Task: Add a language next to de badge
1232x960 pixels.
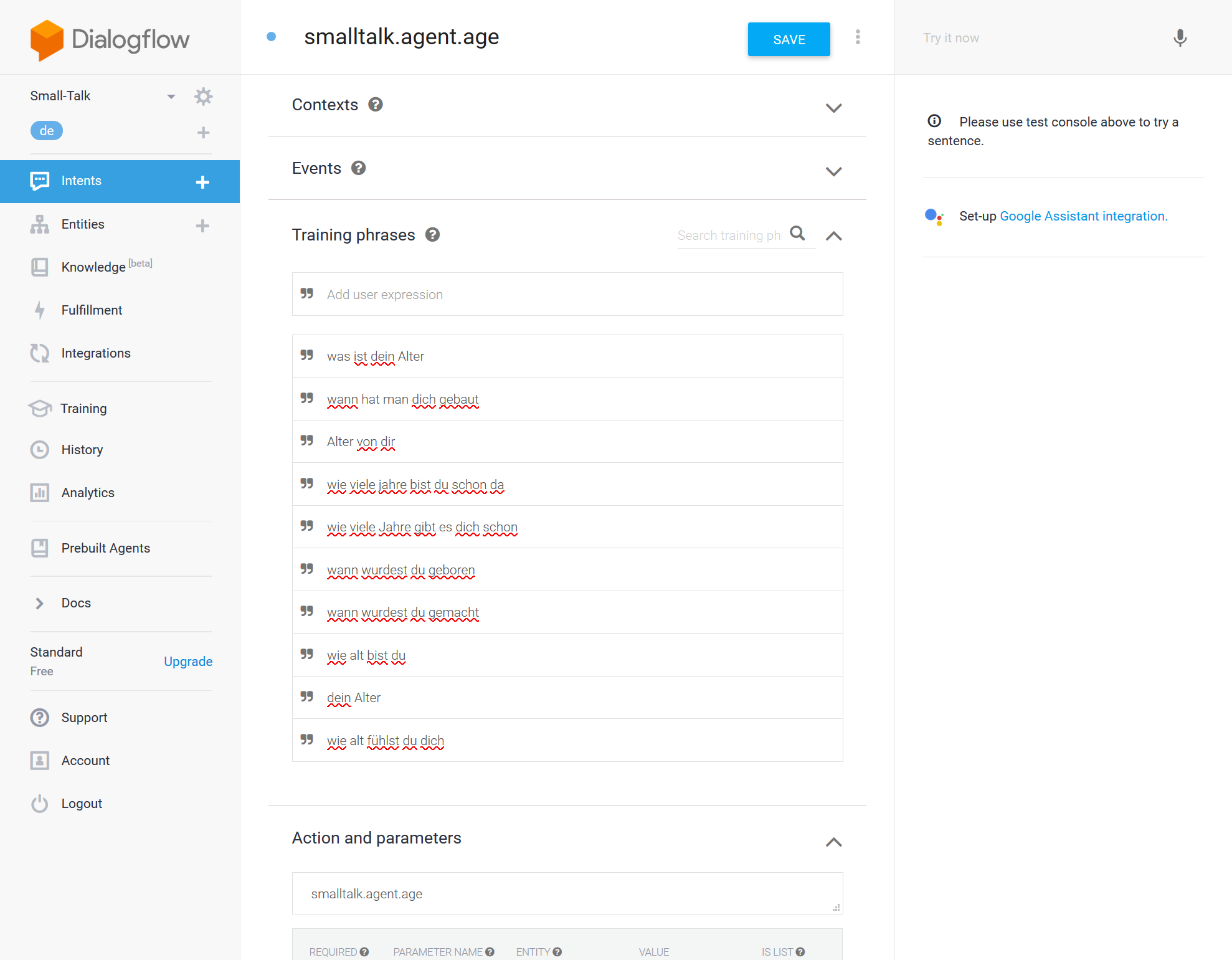Action: click(203, 132)
